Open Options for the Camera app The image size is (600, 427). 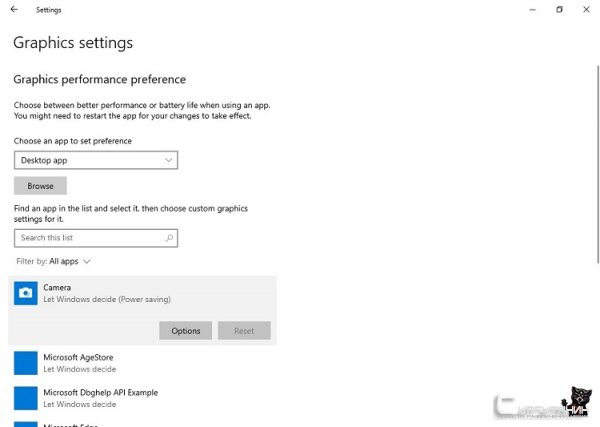(186, 331)
